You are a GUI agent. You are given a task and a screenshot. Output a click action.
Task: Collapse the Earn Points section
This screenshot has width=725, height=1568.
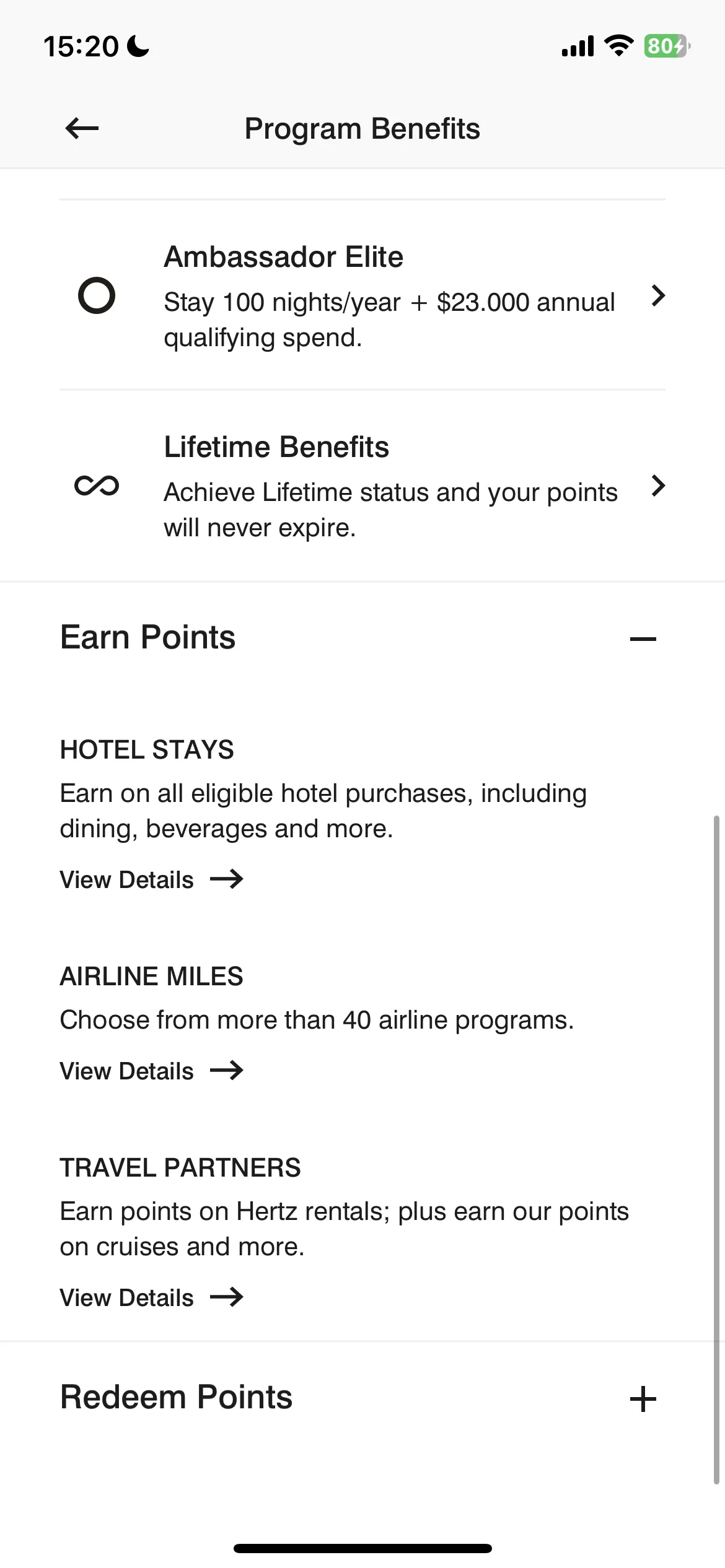pos(643,638)
